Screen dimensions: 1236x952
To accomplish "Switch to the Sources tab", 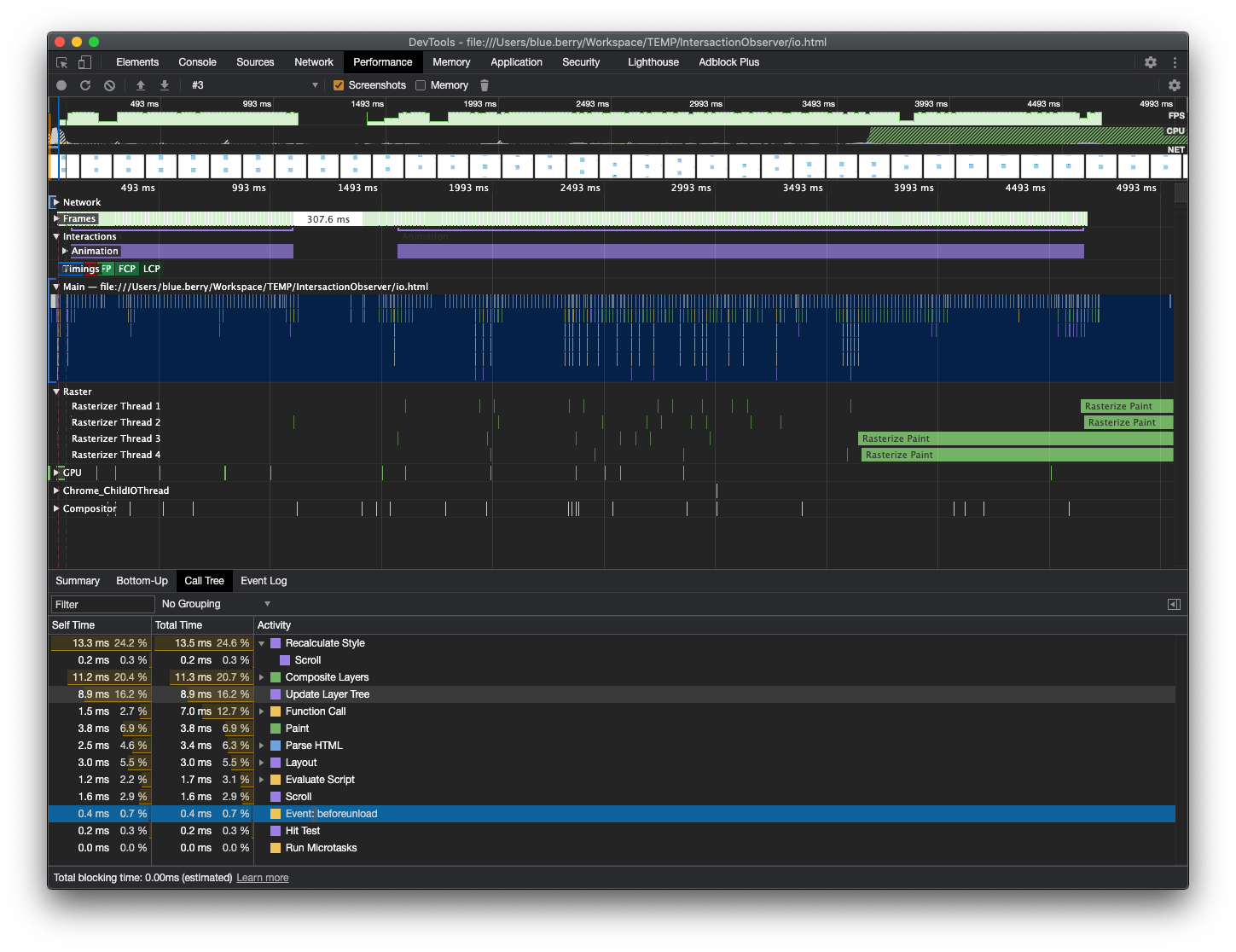I will click(255, 62).
